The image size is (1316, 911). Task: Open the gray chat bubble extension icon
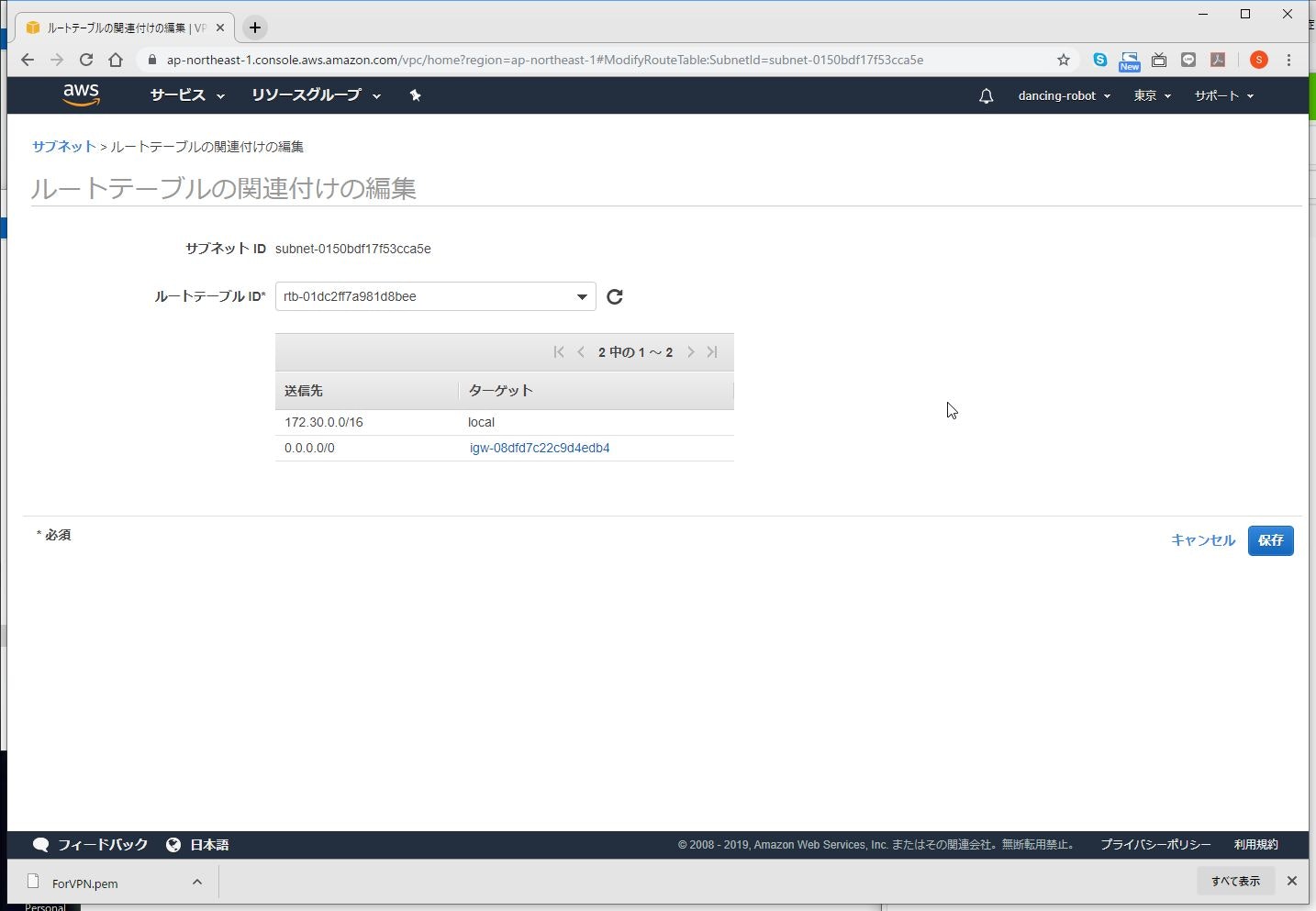(x=1188, y=60)
